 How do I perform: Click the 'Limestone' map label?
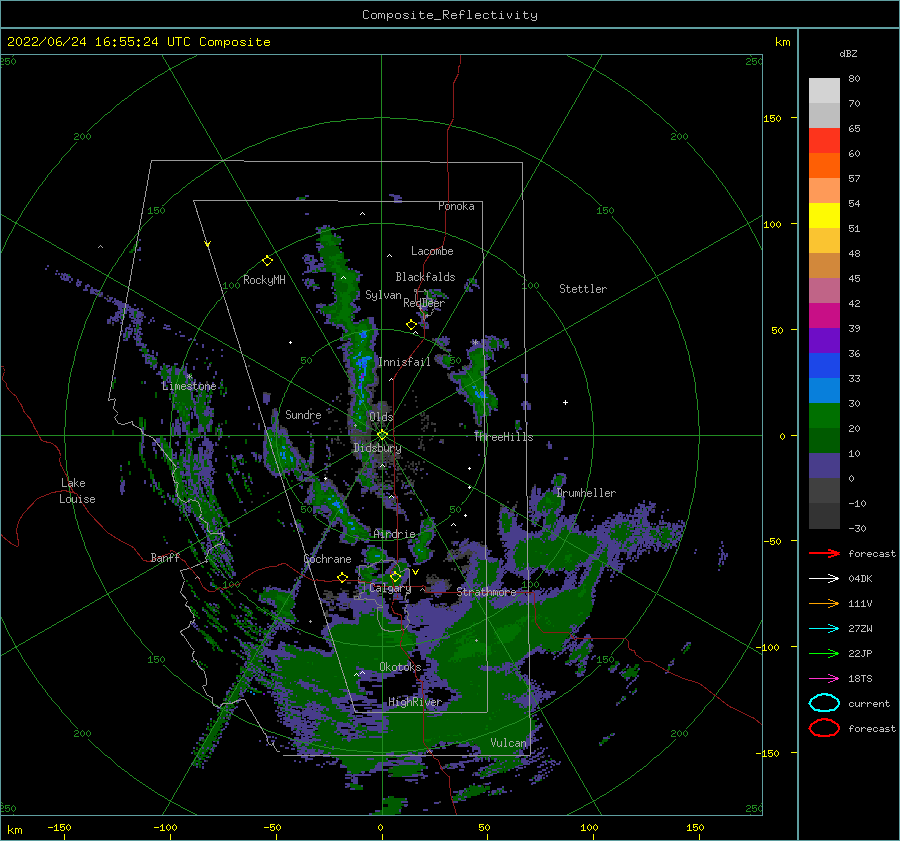[x=189, y=386]
